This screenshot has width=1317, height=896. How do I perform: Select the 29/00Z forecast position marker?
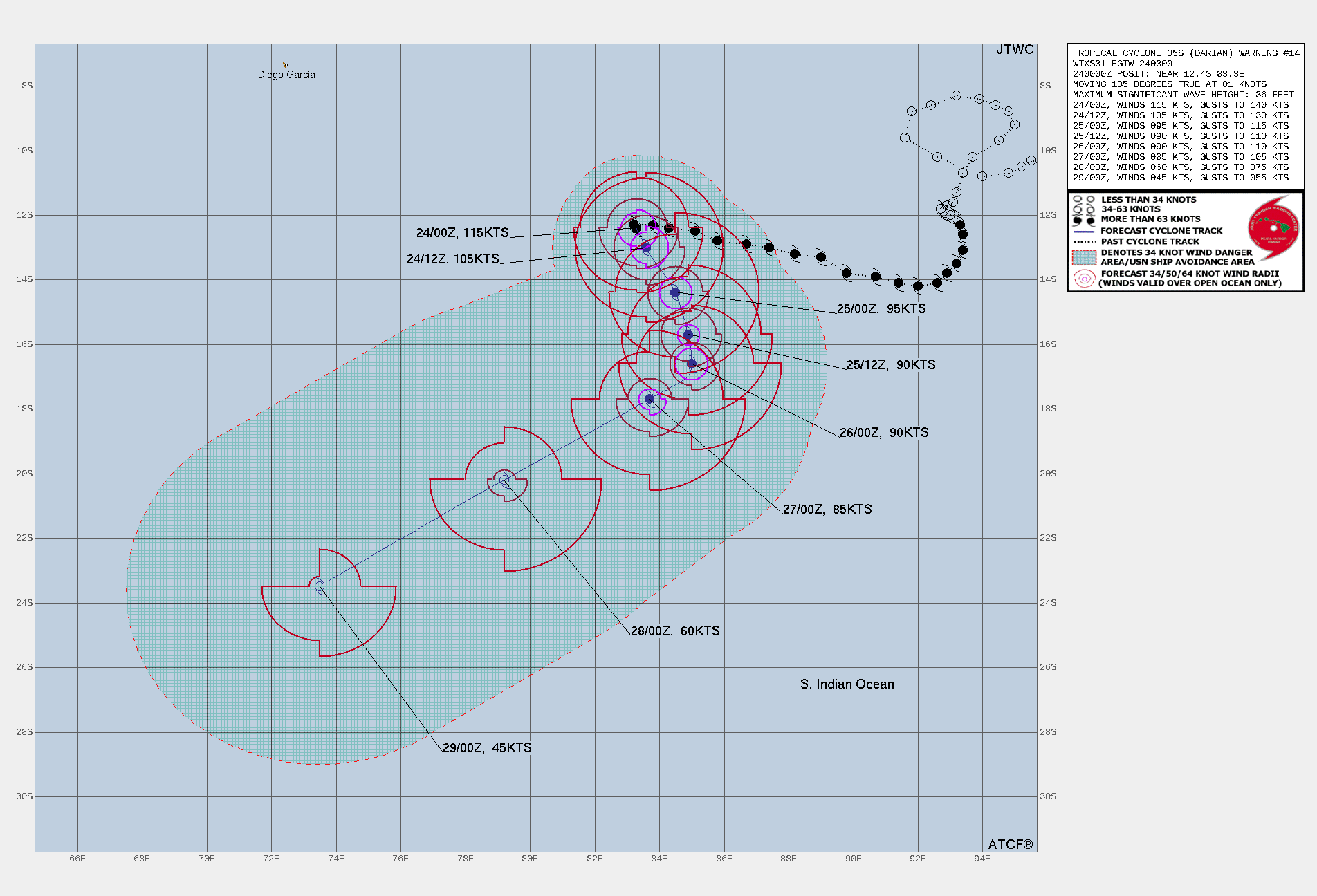click(x=320, y=587)
